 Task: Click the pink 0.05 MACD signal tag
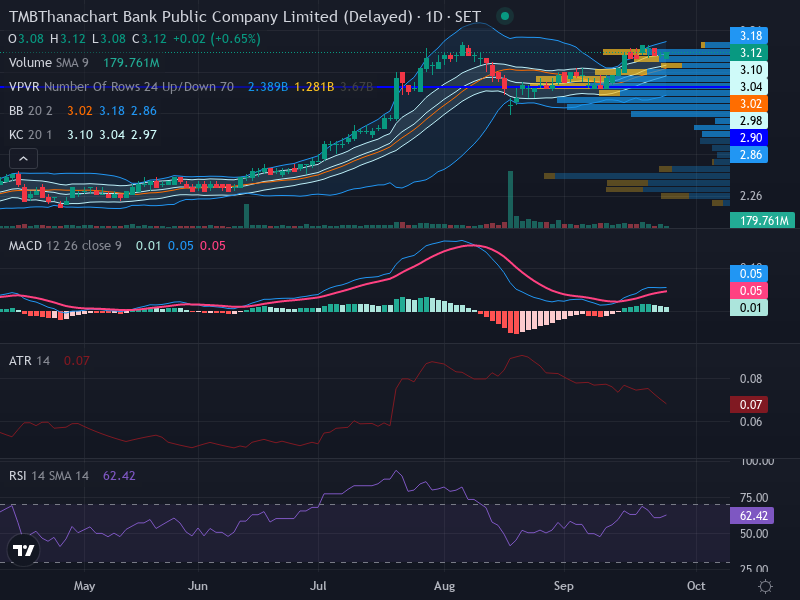click(749, 291)
